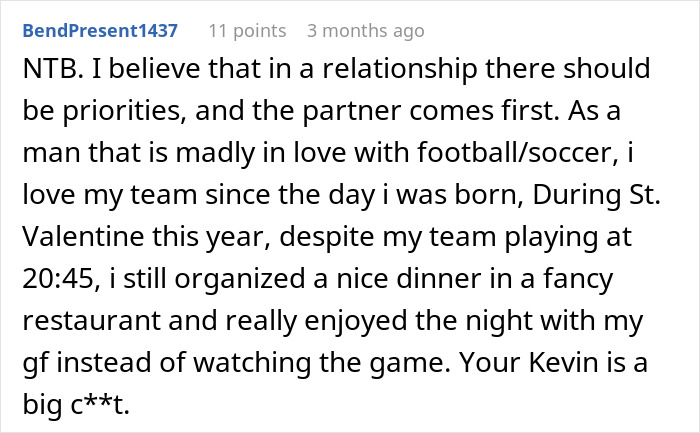
Task: Click the word 'madly' in the third line
Action: pos(215,154)
